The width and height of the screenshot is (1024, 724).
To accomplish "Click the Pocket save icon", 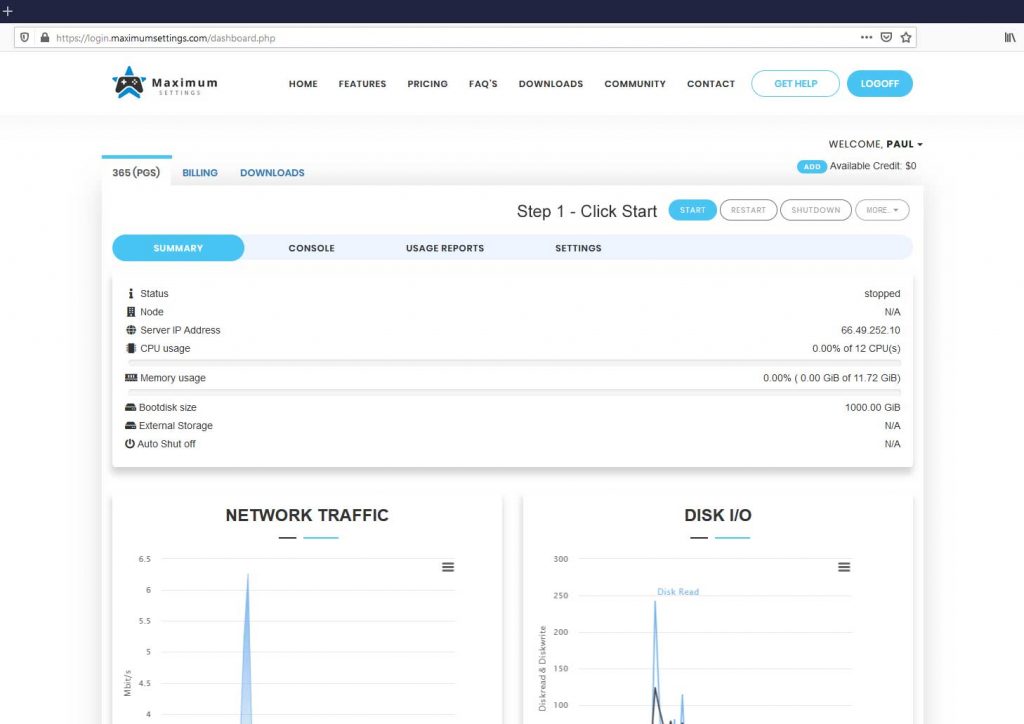I will click(886, 37).
